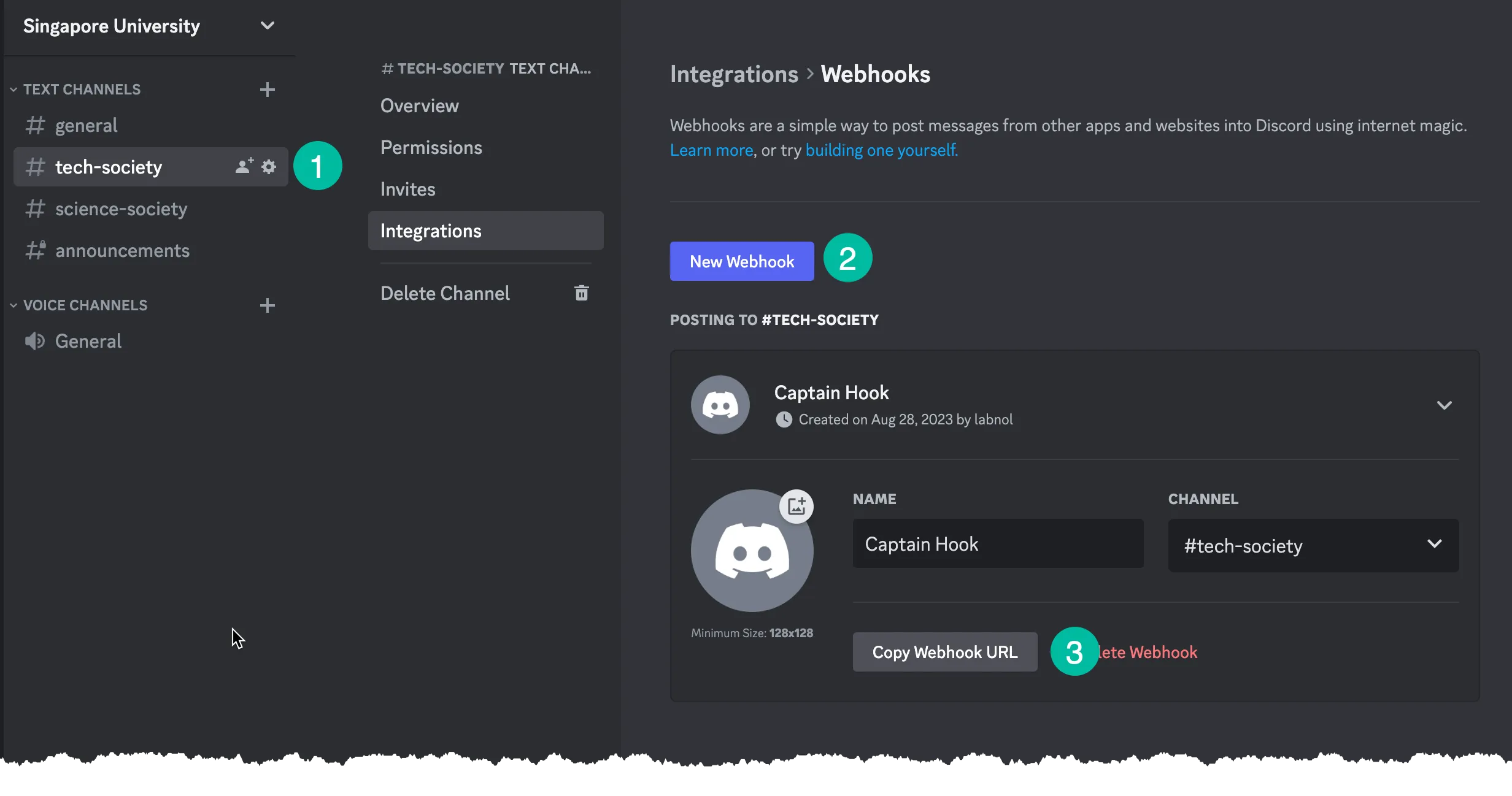Click Copy Webhook URL
This screenshot has width=1512, height=796.
944,652
